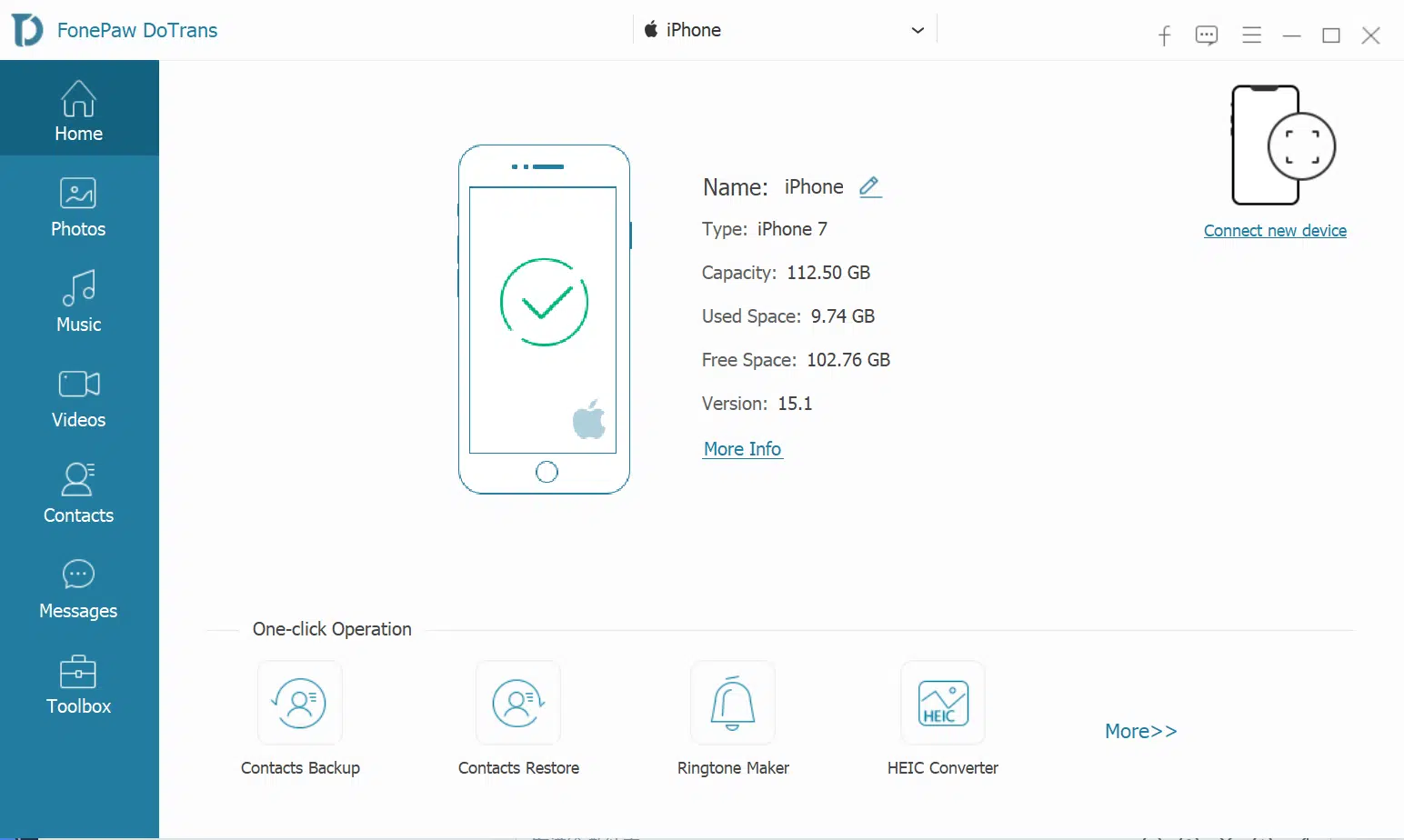Click the Capacity 112.50 GB text
The image size is (1404, 840).
786,273
